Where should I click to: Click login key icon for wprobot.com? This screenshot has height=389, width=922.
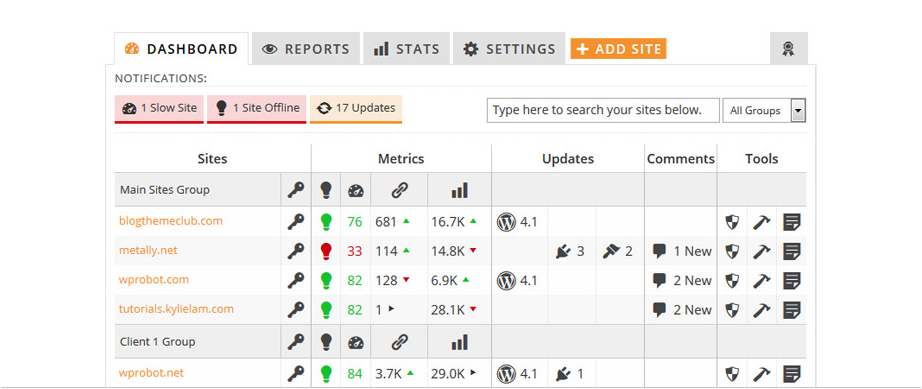point(296,280)
